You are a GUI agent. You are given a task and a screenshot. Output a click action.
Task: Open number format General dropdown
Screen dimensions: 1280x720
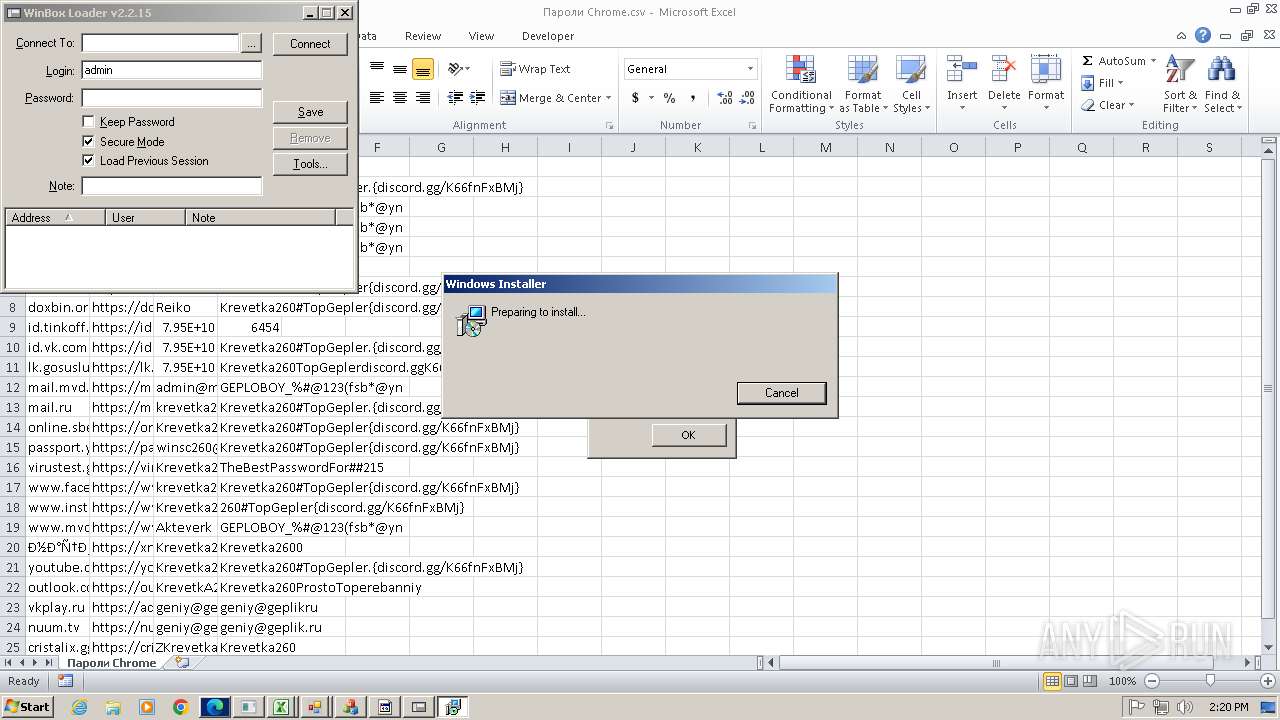750,69
